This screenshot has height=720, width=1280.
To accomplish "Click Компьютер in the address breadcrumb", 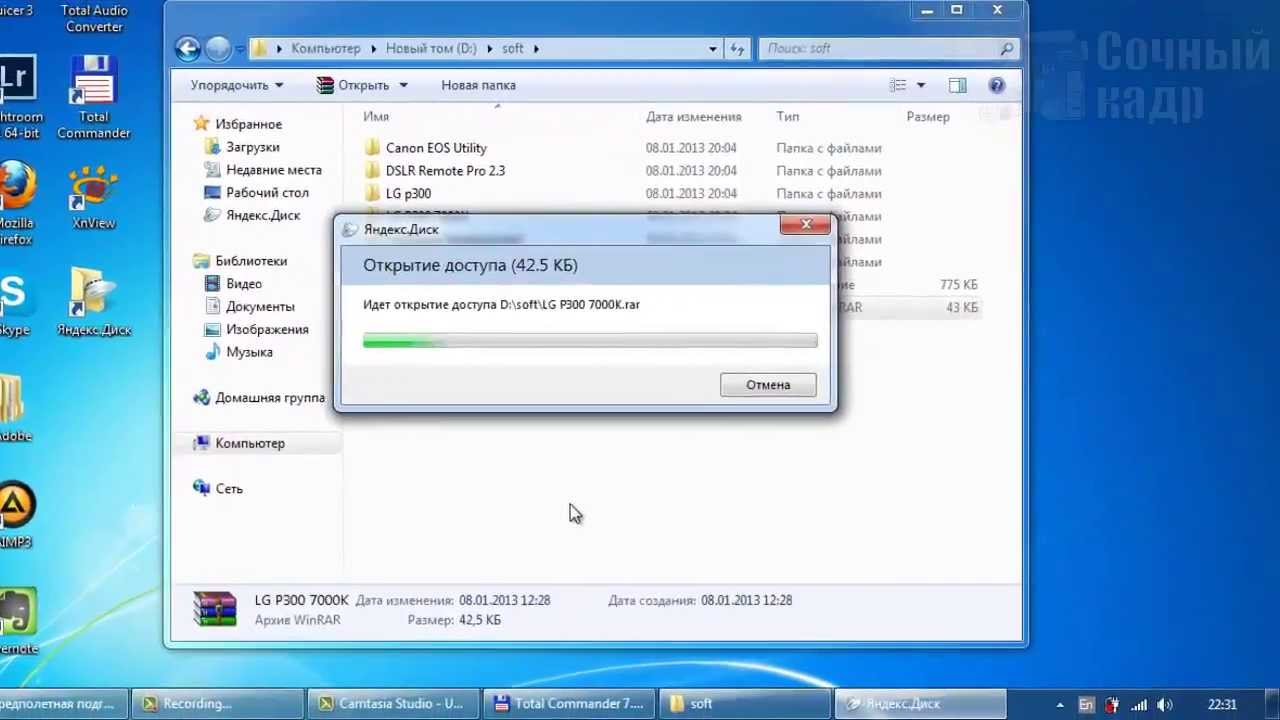I will pos(325,48).
